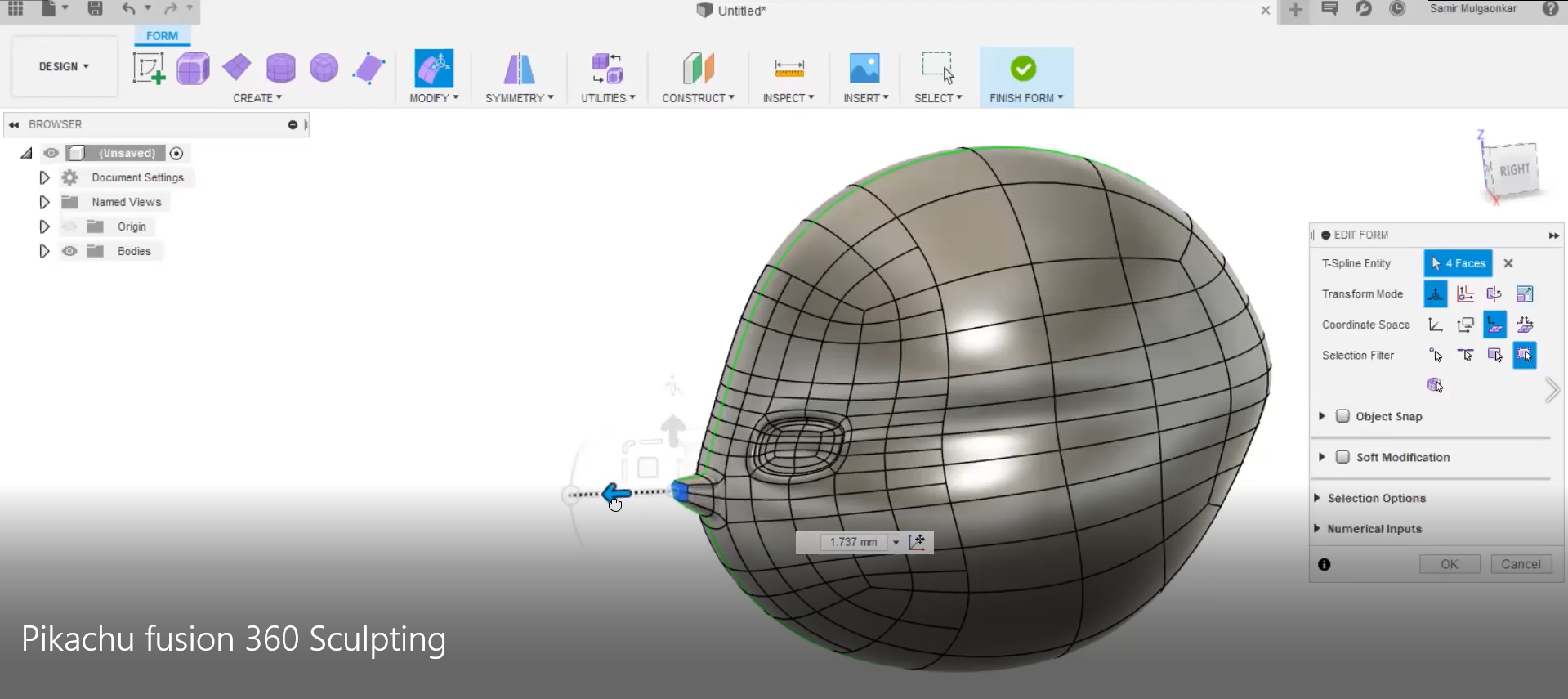Expand the Object Snap section arrow

tap(1322, 416)
